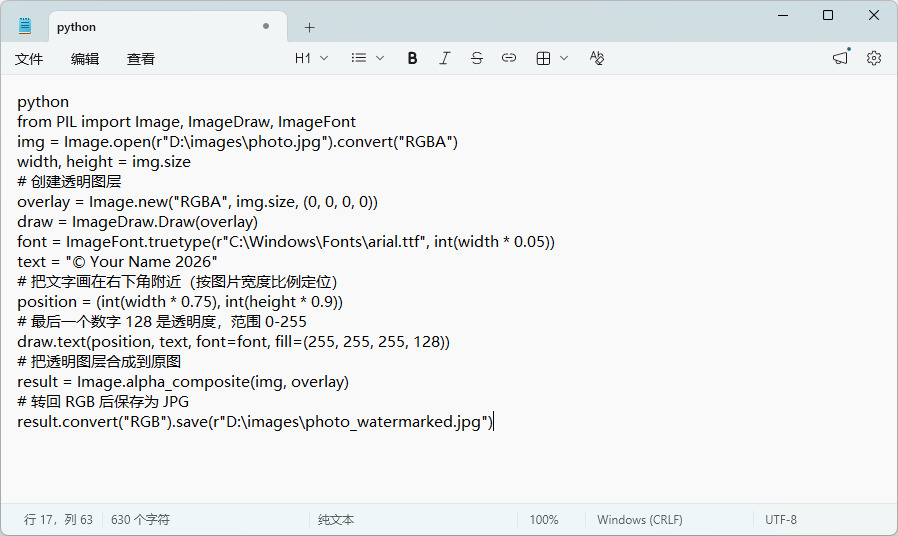Click the 630 个字符 character count
Viewport: 898px width, 536px height.
140,519
